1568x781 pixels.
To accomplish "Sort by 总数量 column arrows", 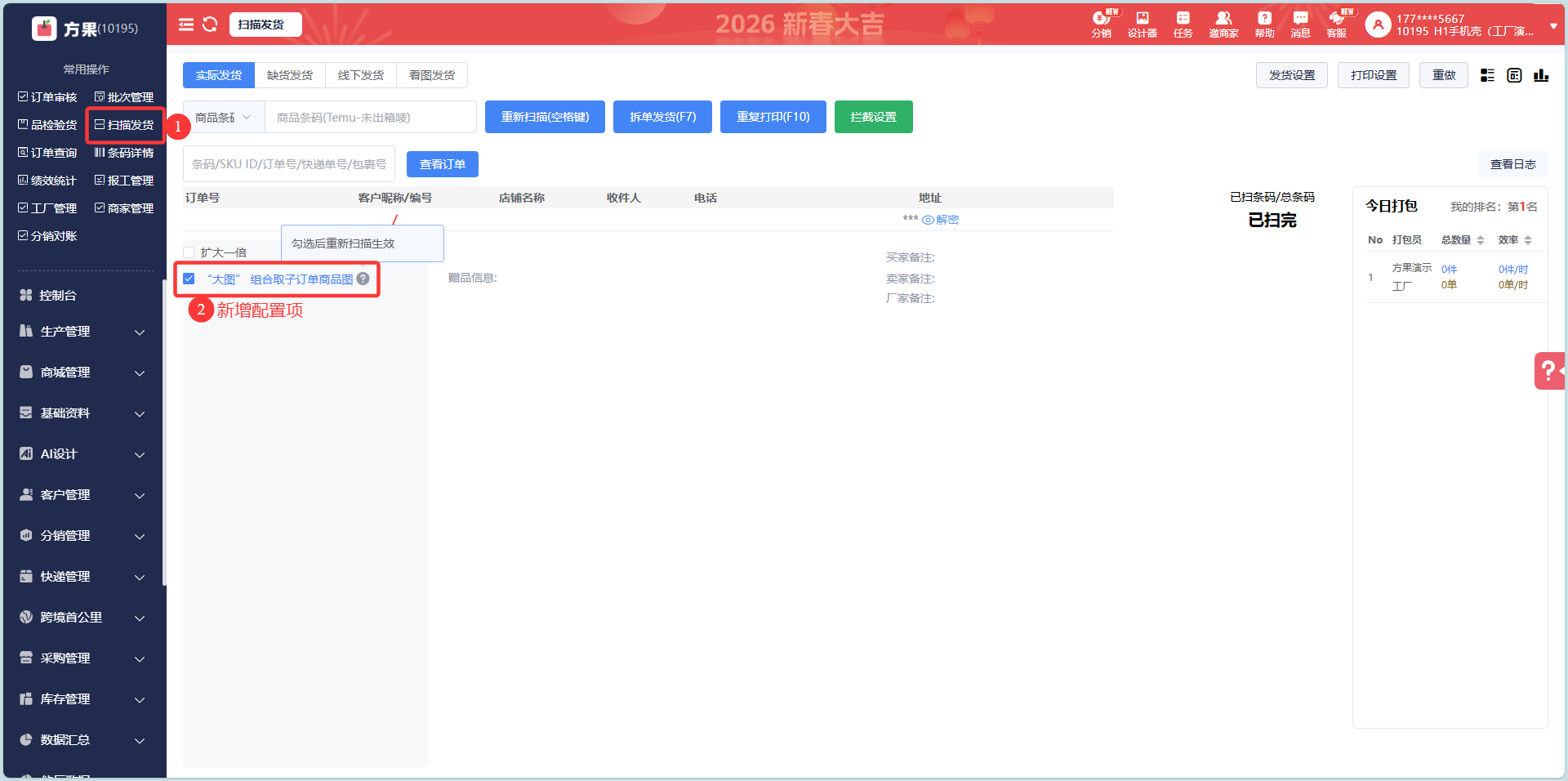I will [x=1480, y=240].
